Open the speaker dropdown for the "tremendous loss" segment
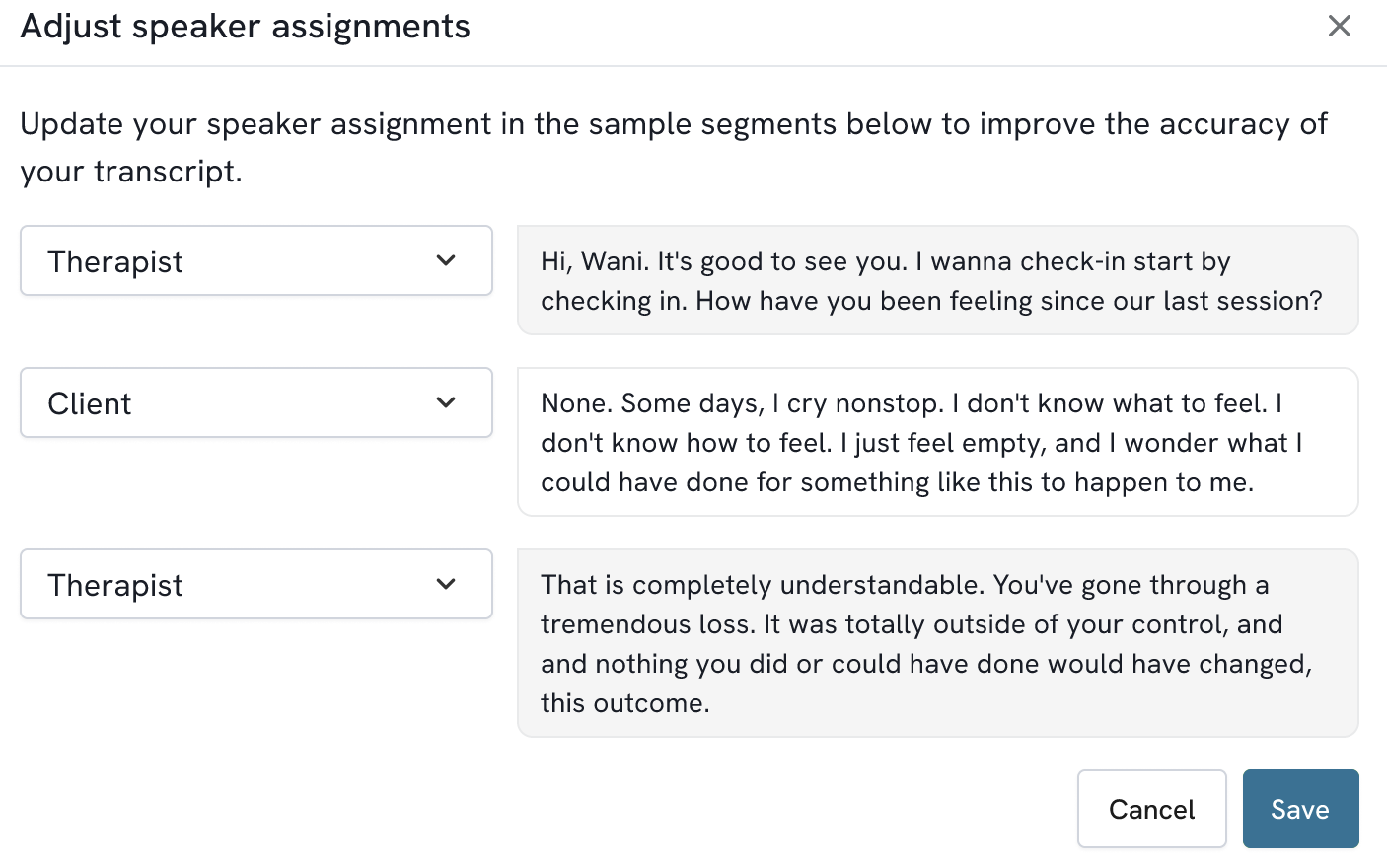 pyautogui.click(x=255, y=584)
